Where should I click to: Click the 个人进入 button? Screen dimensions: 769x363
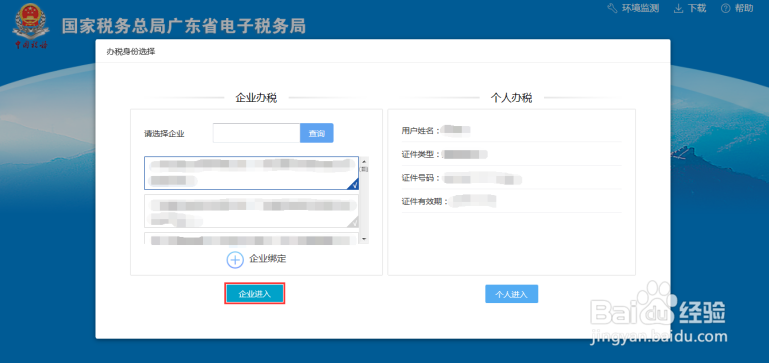[512, 294]
